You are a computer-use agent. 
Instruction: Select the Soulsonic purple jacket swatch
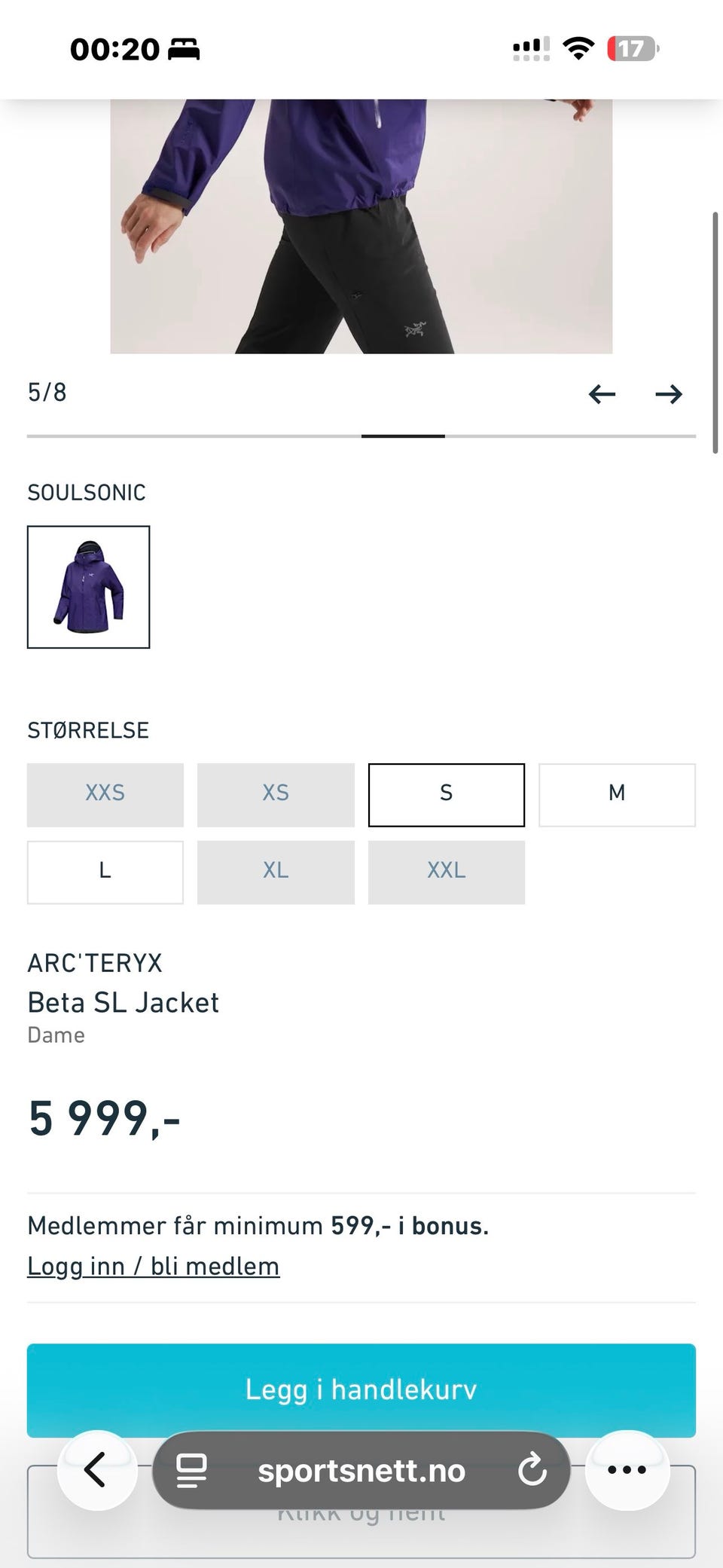tap(89, 587)
